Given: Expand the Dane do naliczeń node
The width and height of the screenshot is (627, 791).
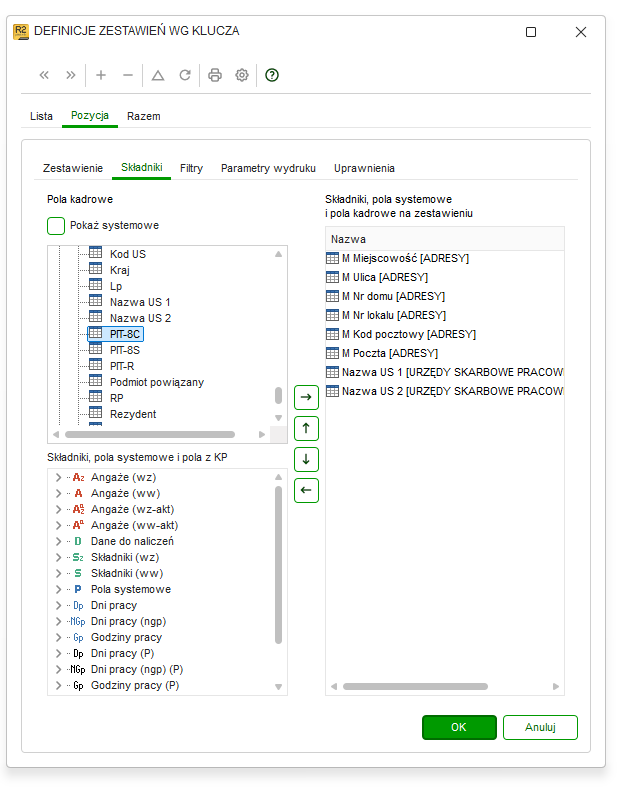Looking at the screenshot, I should (x=59, y=541).
